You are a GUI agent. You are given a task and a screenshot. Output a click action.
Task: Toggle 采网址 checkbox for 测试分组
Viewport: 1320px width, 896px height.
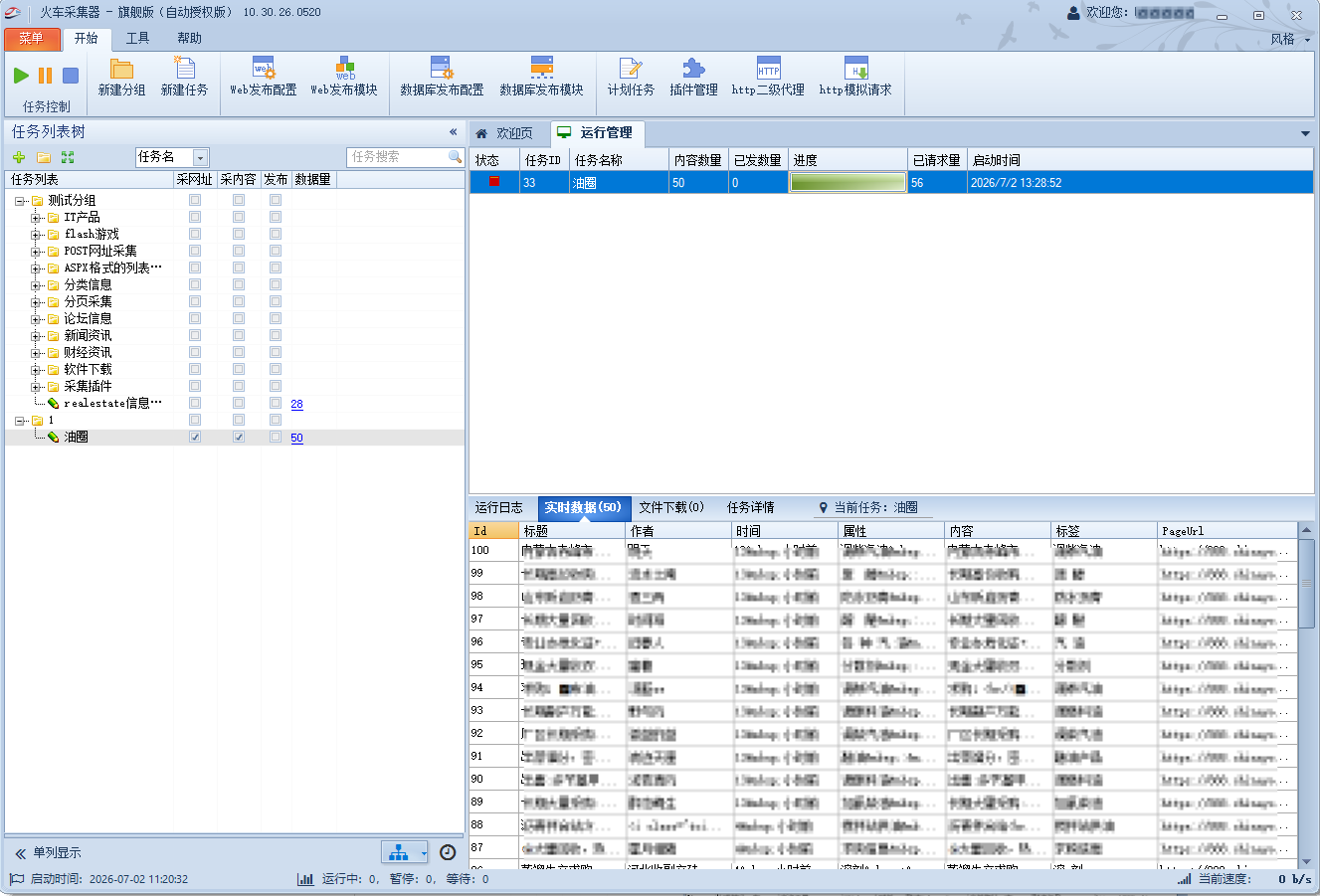tap(195, 200)
